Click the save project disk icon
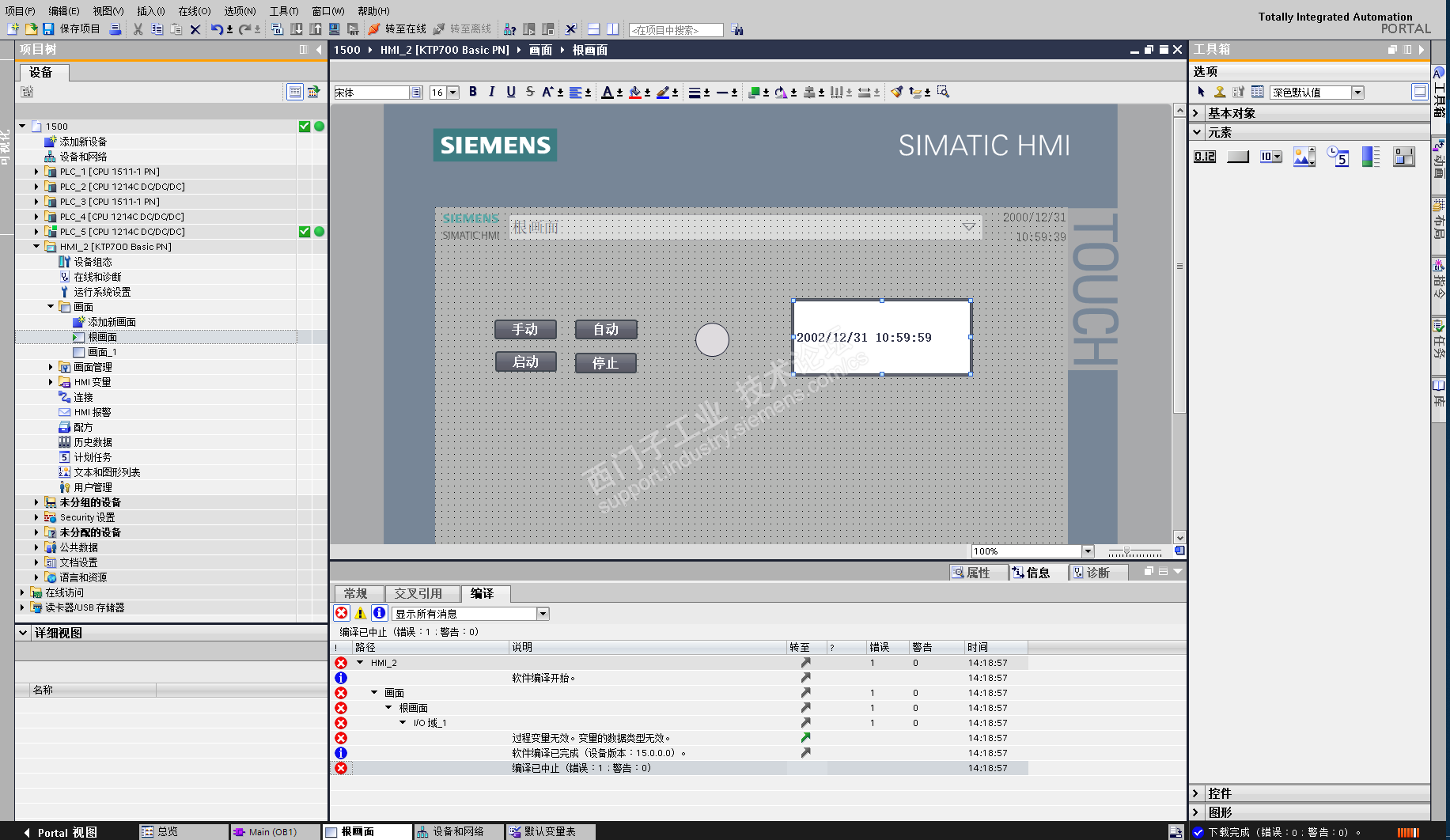The image size is (1450, 840). click(48, 29)
